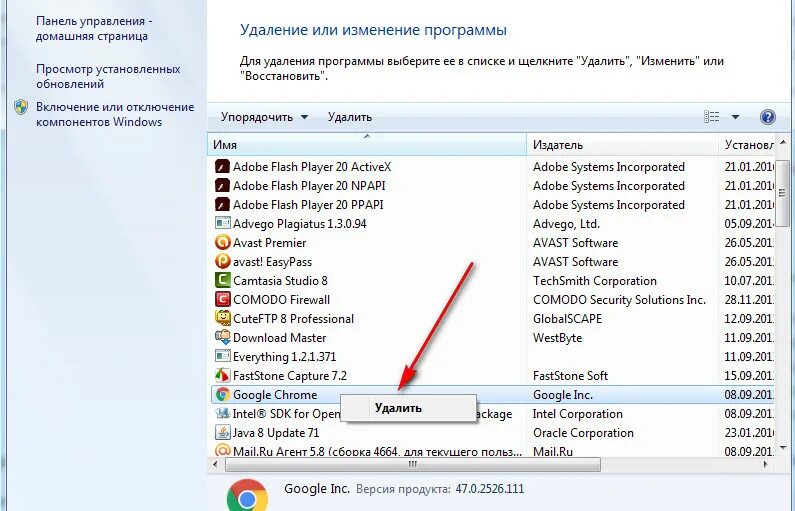The height and width of the screenshot is (511, 795).
Task: Select the Download Master entry
Action: tap(491, 338)
